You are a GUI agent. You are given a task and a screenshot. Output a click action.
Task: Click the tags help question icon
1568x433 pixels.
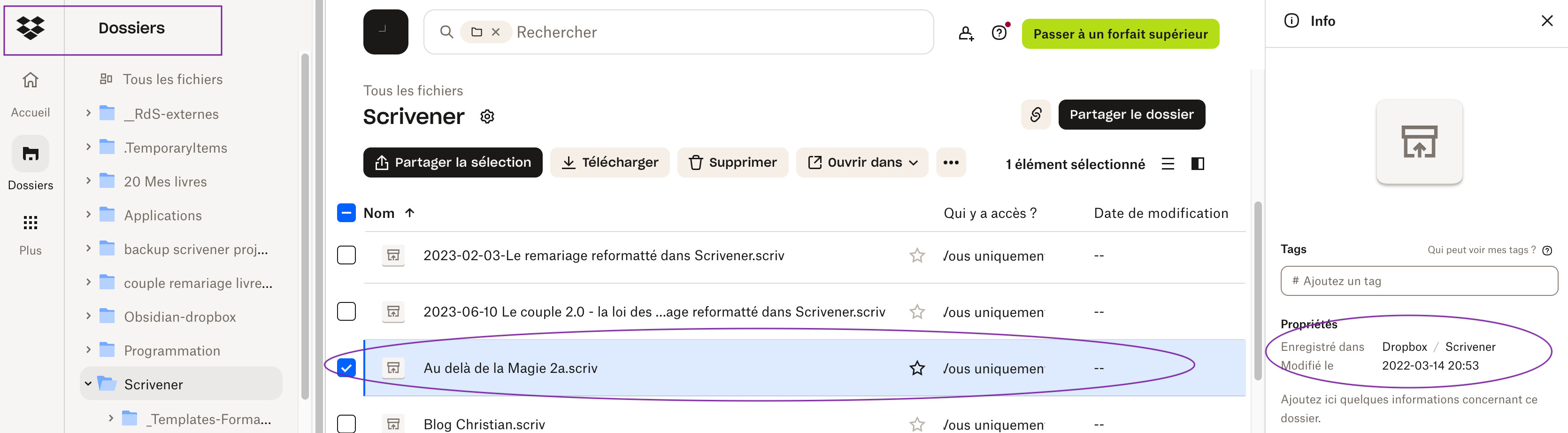1547,250
